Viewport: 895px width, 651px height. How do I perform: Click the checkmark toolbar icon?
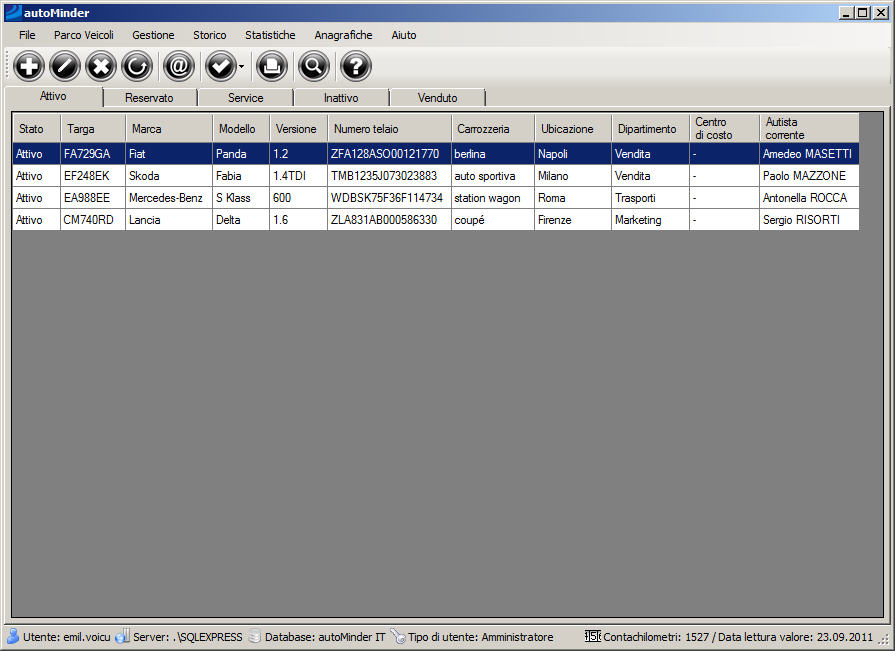[x=220, y=67]
